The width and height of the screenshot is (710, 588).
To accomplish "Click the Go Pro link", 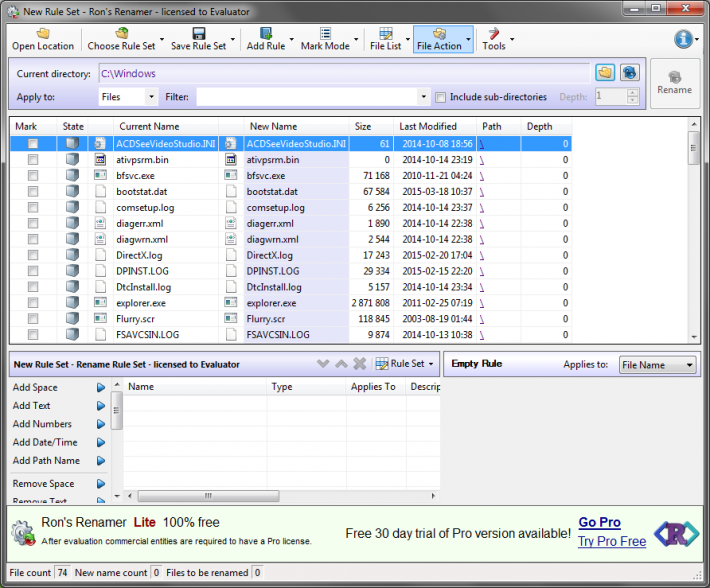I will coord(600,522).
